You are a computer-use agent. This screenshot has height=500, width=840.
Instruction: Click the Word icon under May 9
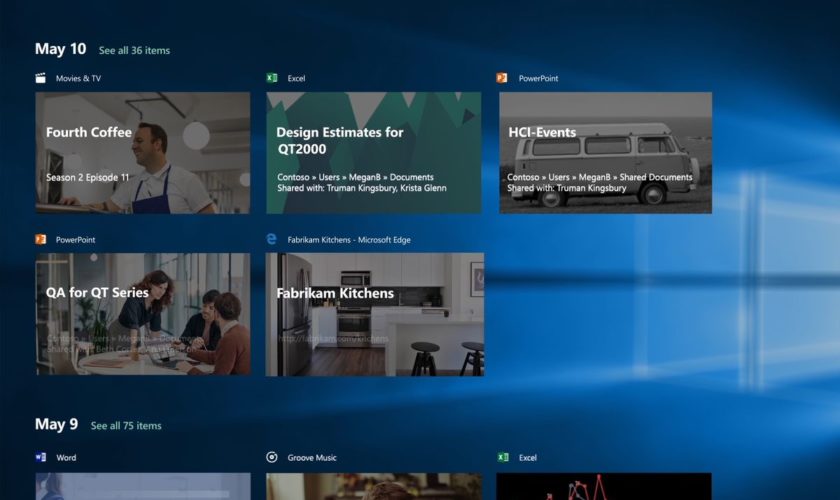coord(41,458)
